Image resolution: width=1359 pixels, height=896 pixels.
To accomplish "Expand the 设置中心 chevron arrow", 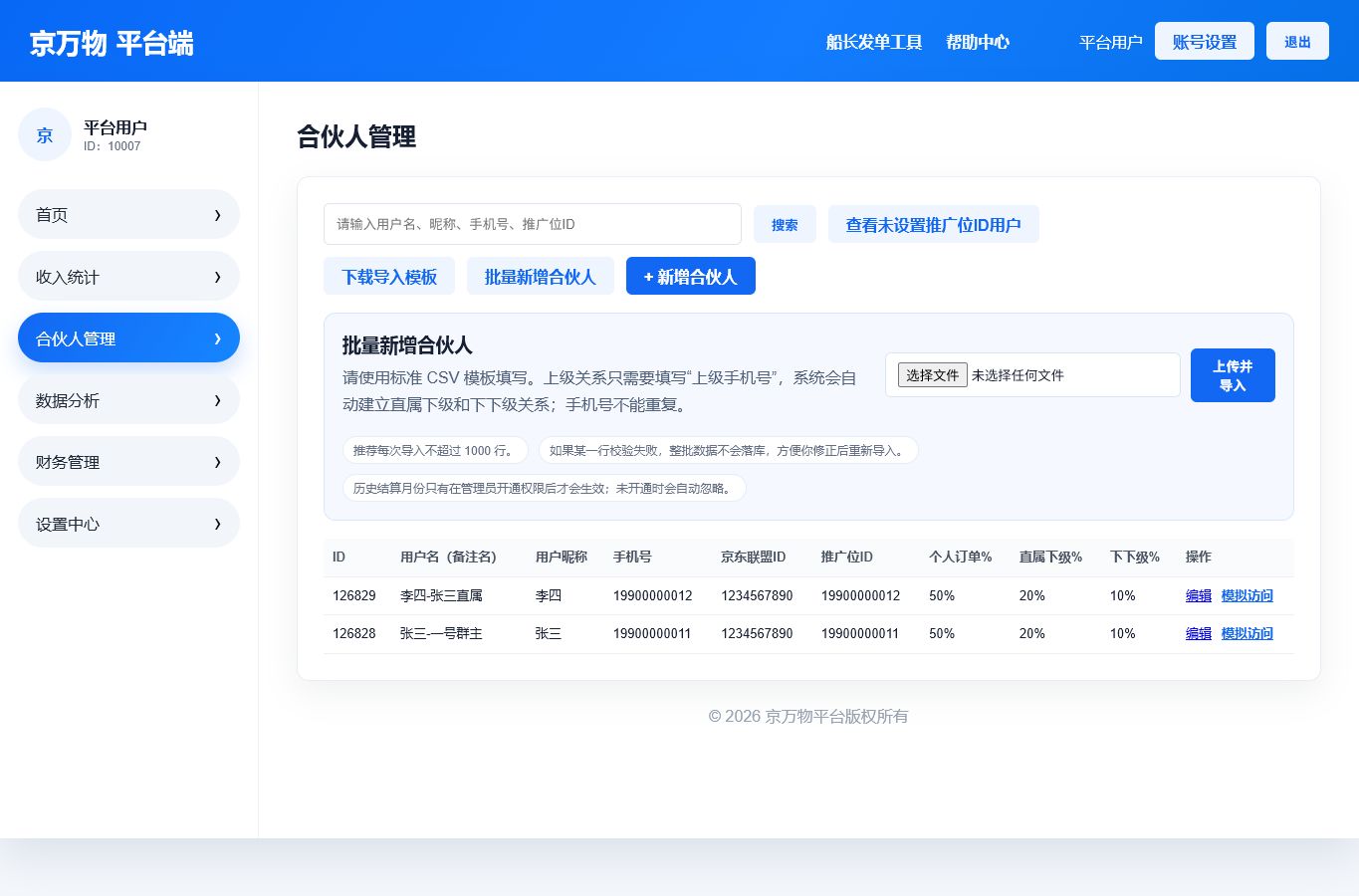I will click(218, 524).
